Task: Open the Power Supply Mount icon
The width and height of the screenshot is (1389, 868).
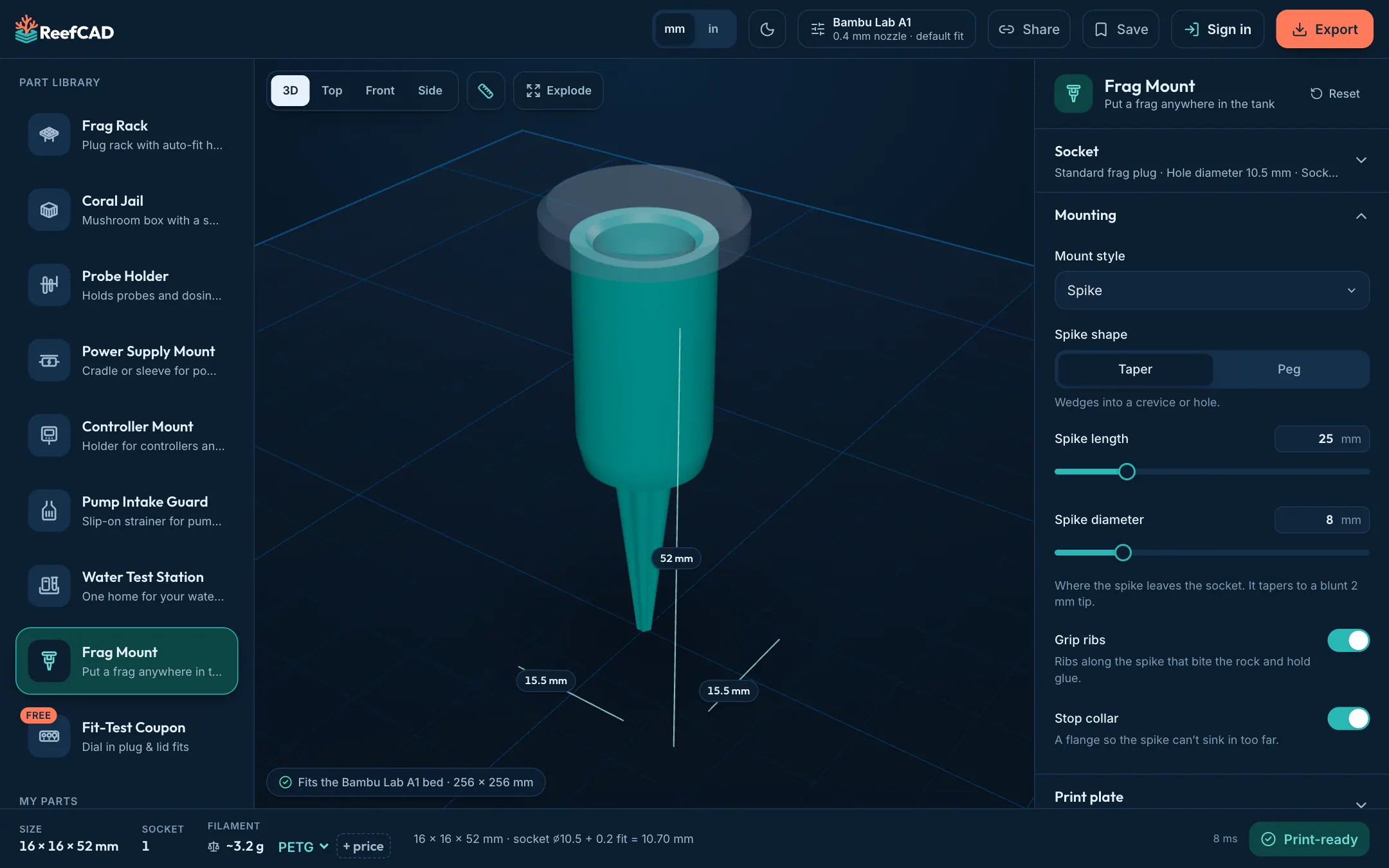Action: 49,360
